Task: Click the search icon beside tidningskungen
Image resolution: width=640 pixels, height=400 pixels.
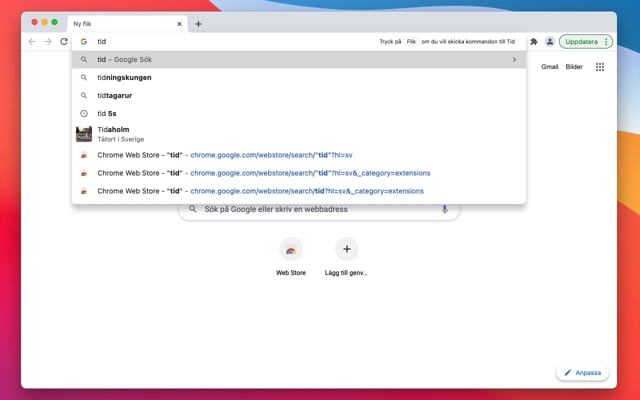Action: [x=84, y=78]
